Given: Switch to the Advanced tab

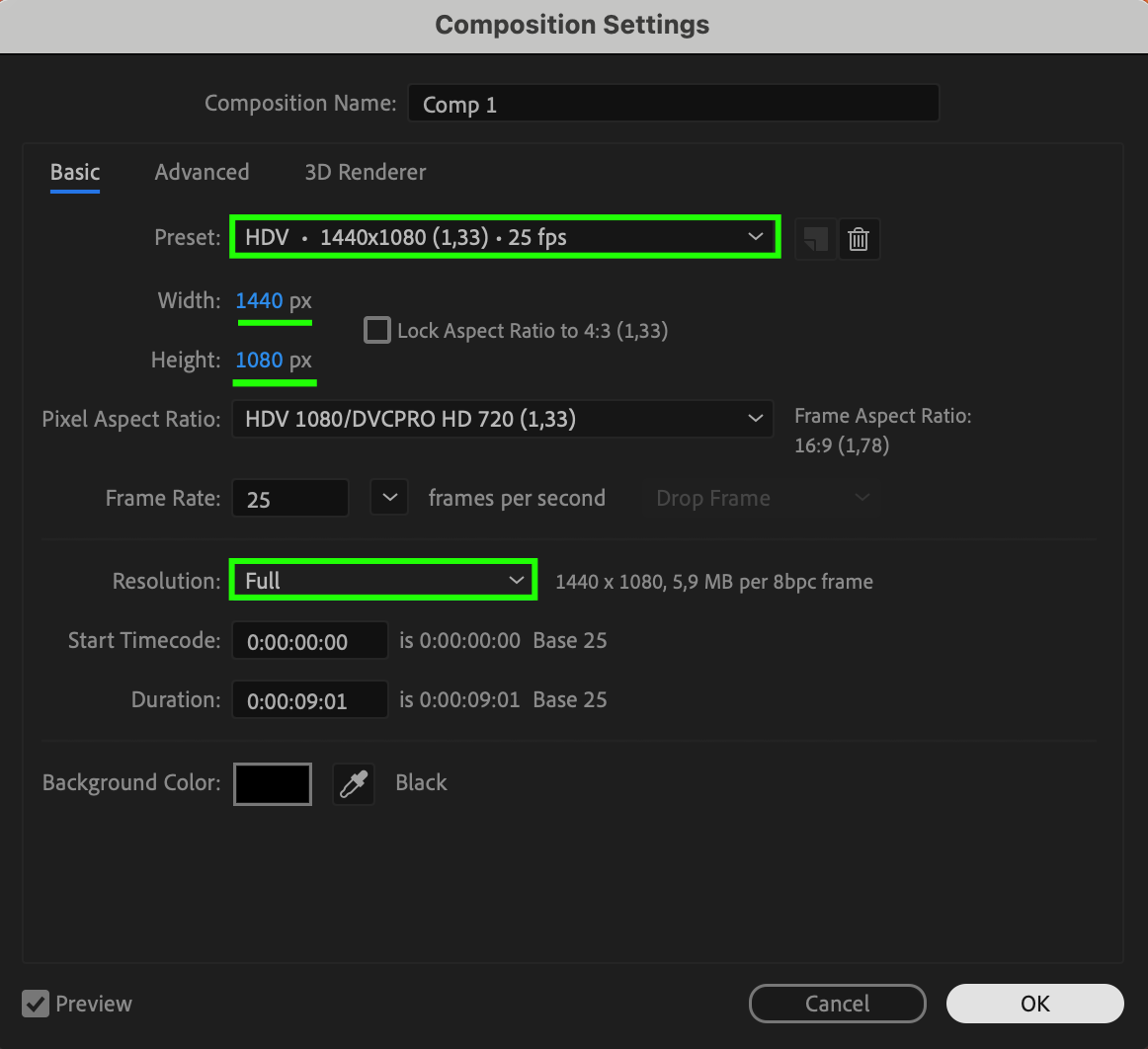Looking at the screenshot, I should pyautogui.click(x=202, y=172).
